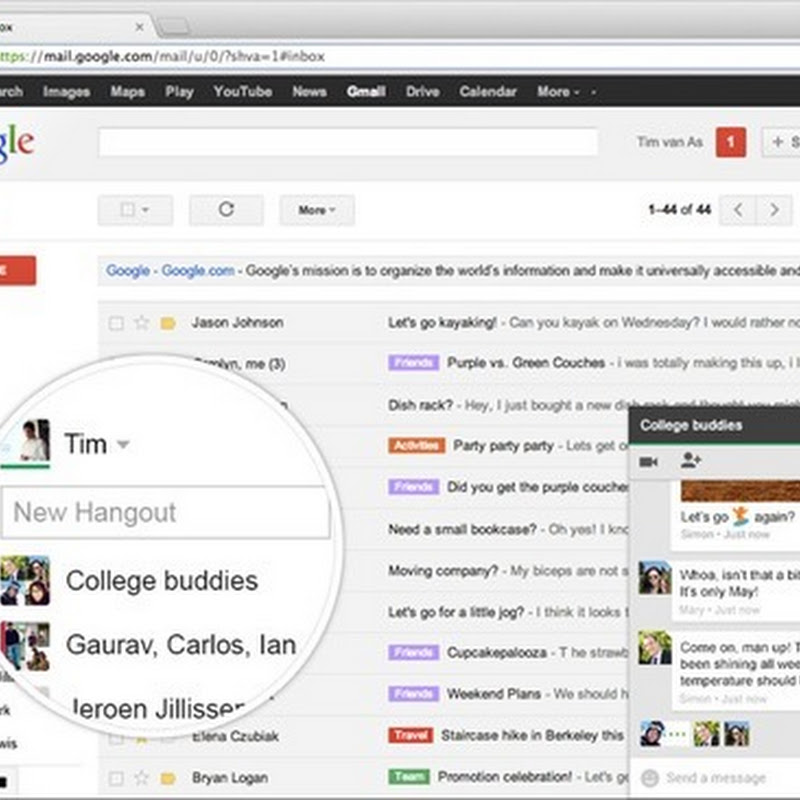
Task: Open News in the Google bar
Action: coord(309,92)
